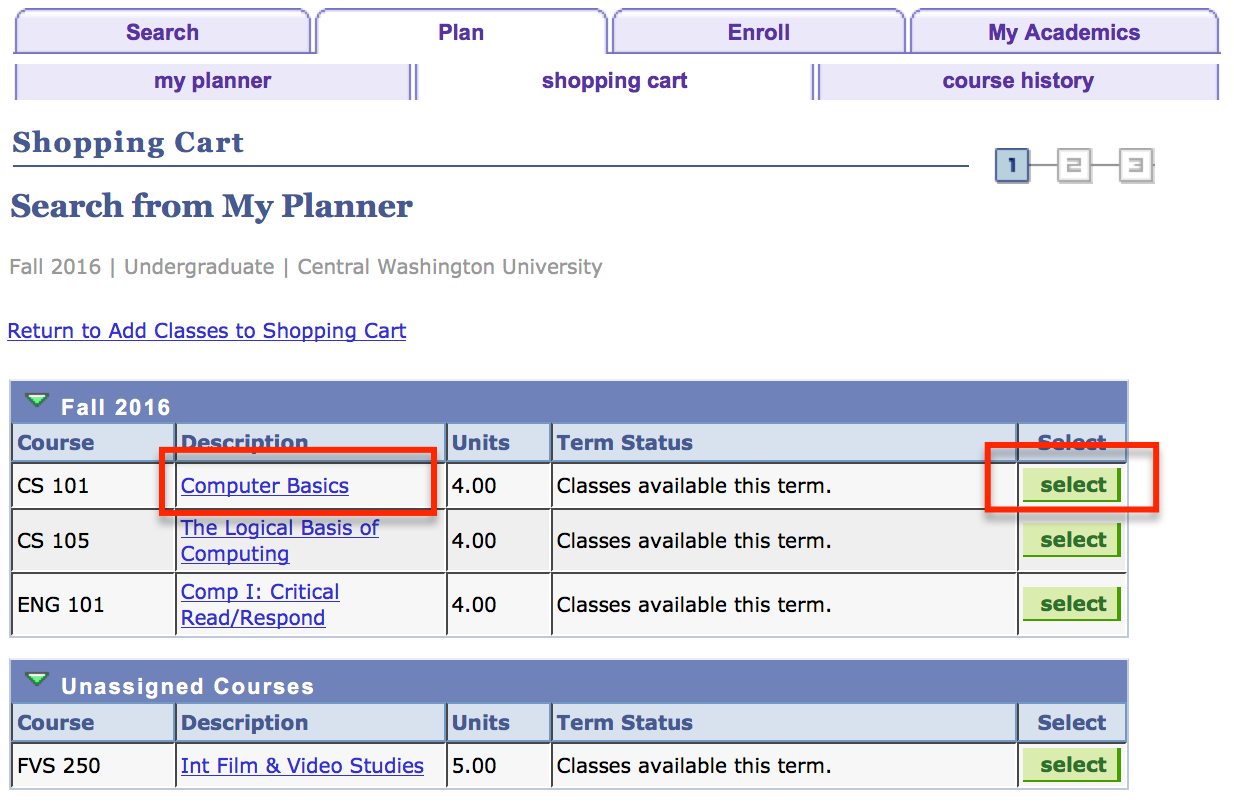Open the shopping cart subtab
Viewport: 1234px width, 808px height.
(x=614, y=81)
